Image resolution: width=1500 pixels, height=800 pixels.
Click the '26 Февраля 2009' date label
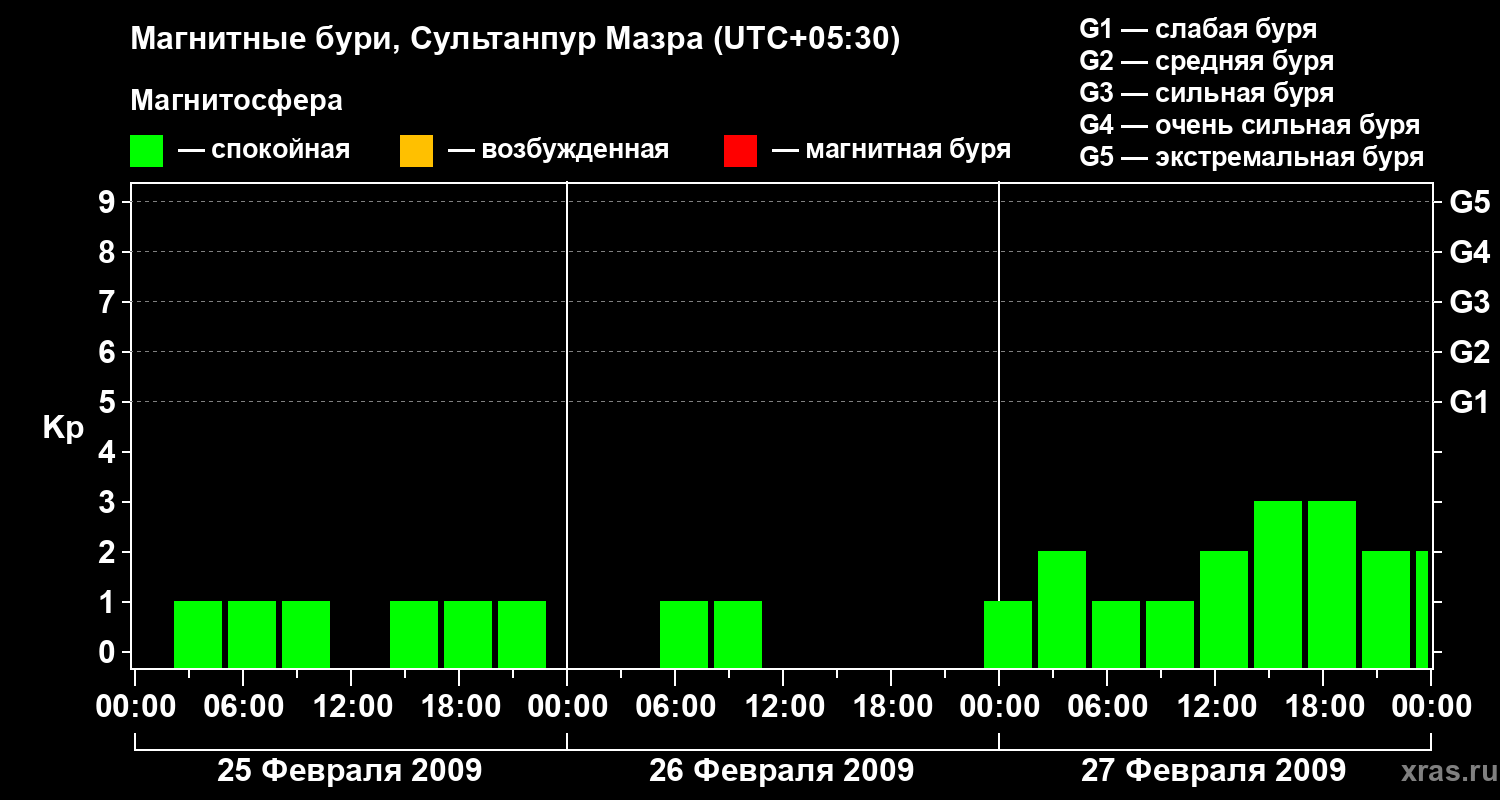[782, 771]
